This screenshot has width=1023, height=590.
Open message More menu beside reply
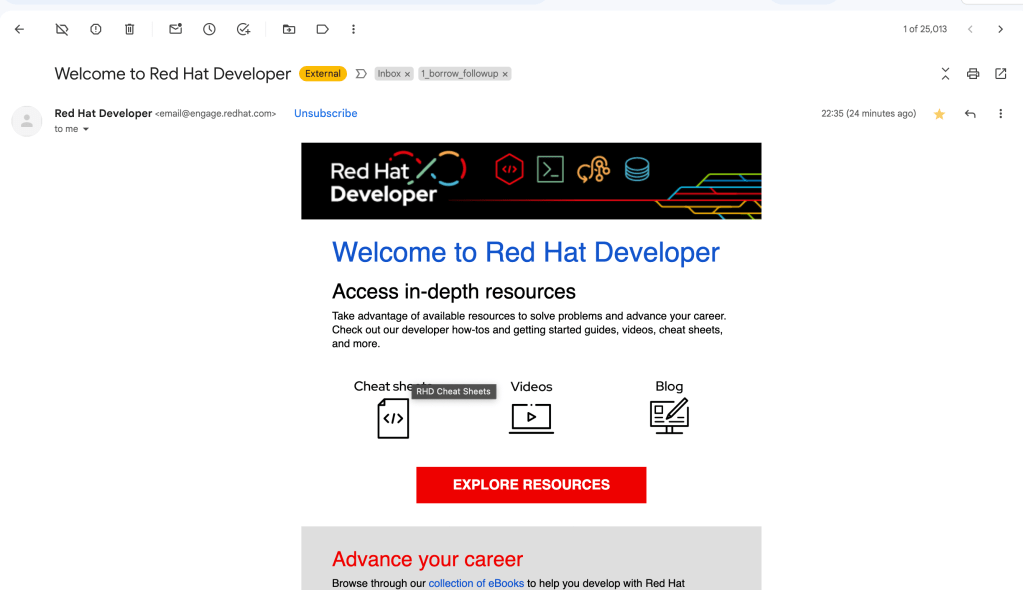click(x=1000, y=114)
